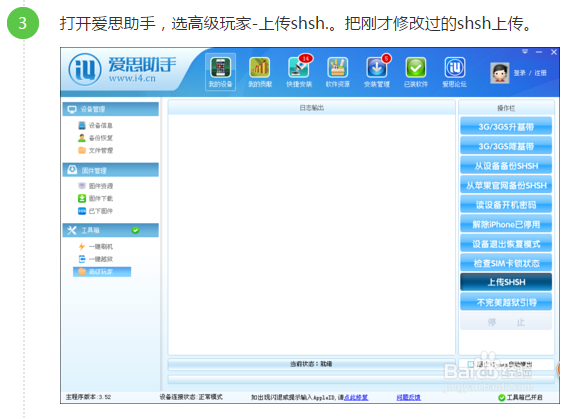This screenshot has width=576, height=419.
Task: Open 快捷安装 with badge 14
Action: (299, 72)
